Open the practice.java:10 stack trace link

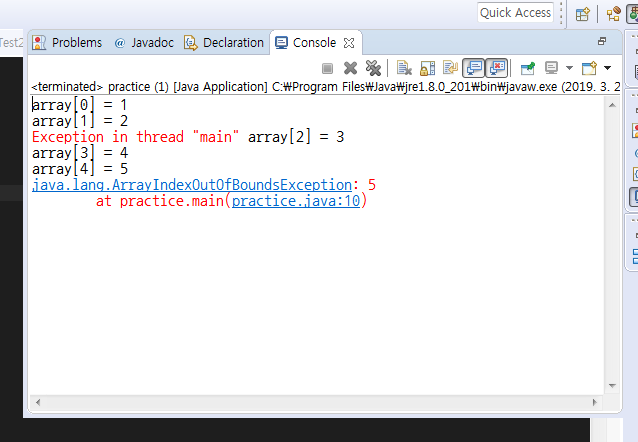click(x=296, y=201)
